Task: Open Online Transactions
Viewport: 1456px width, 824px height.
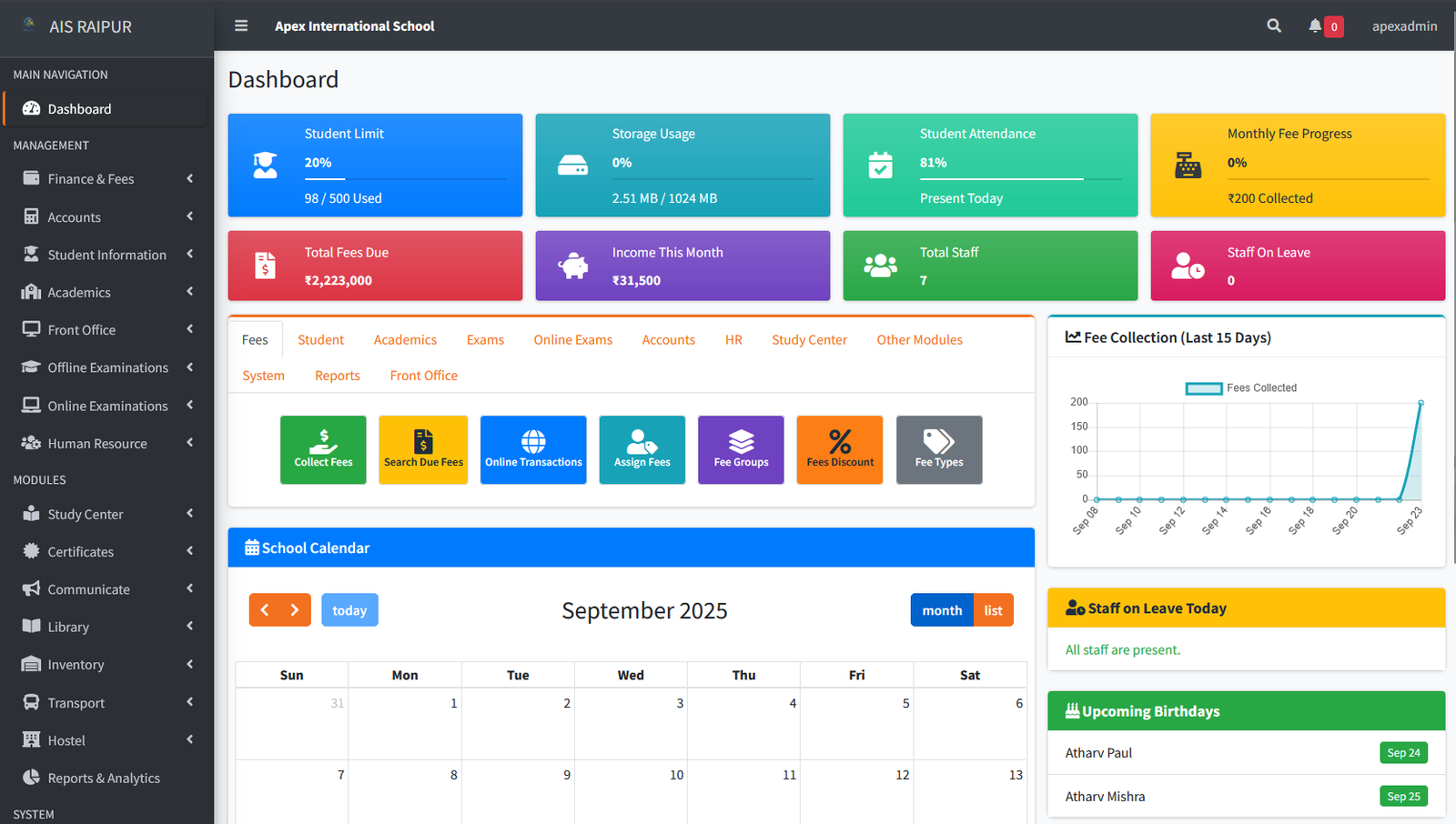Action: (x=532, y=449)
